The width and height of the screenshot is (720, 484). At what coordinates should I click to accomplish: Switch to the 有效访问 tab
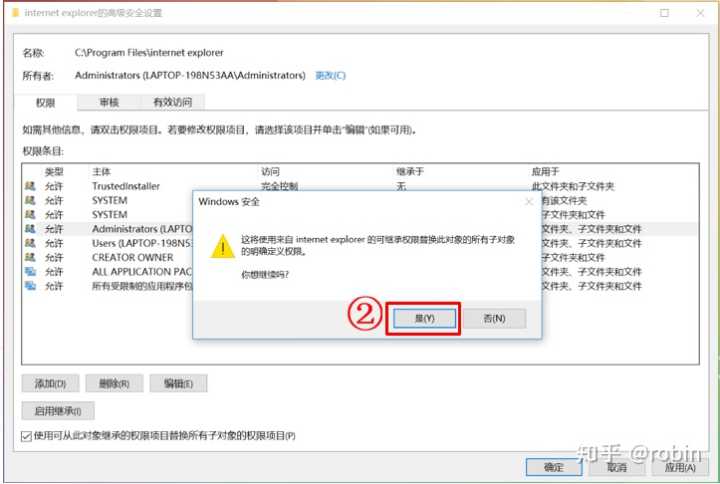point(172,102)
